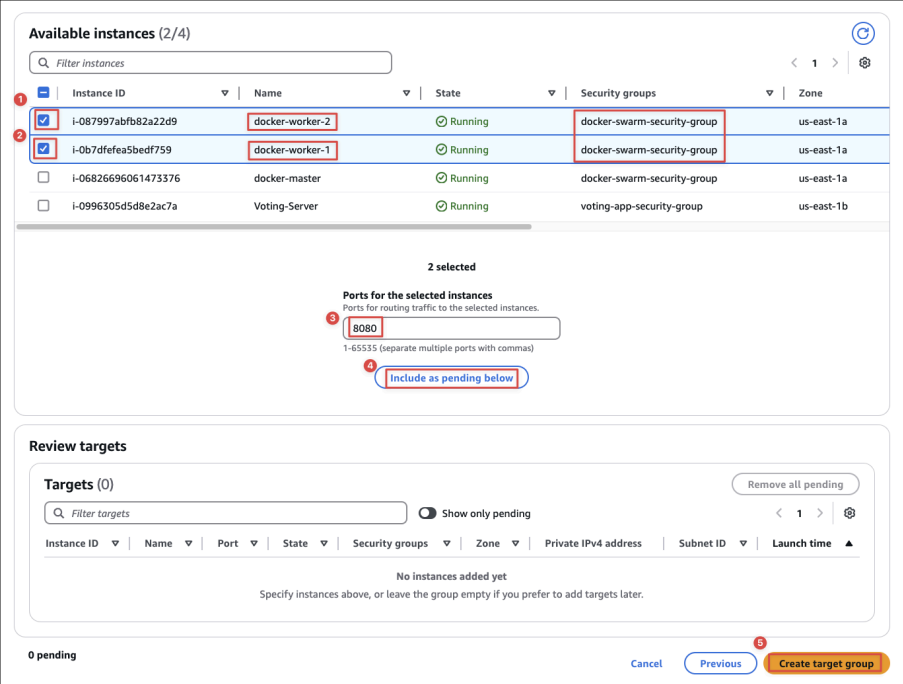Open targets table preferences gear
The width and height of the screenshot is (903, 684).
click(x=849, y=513)
